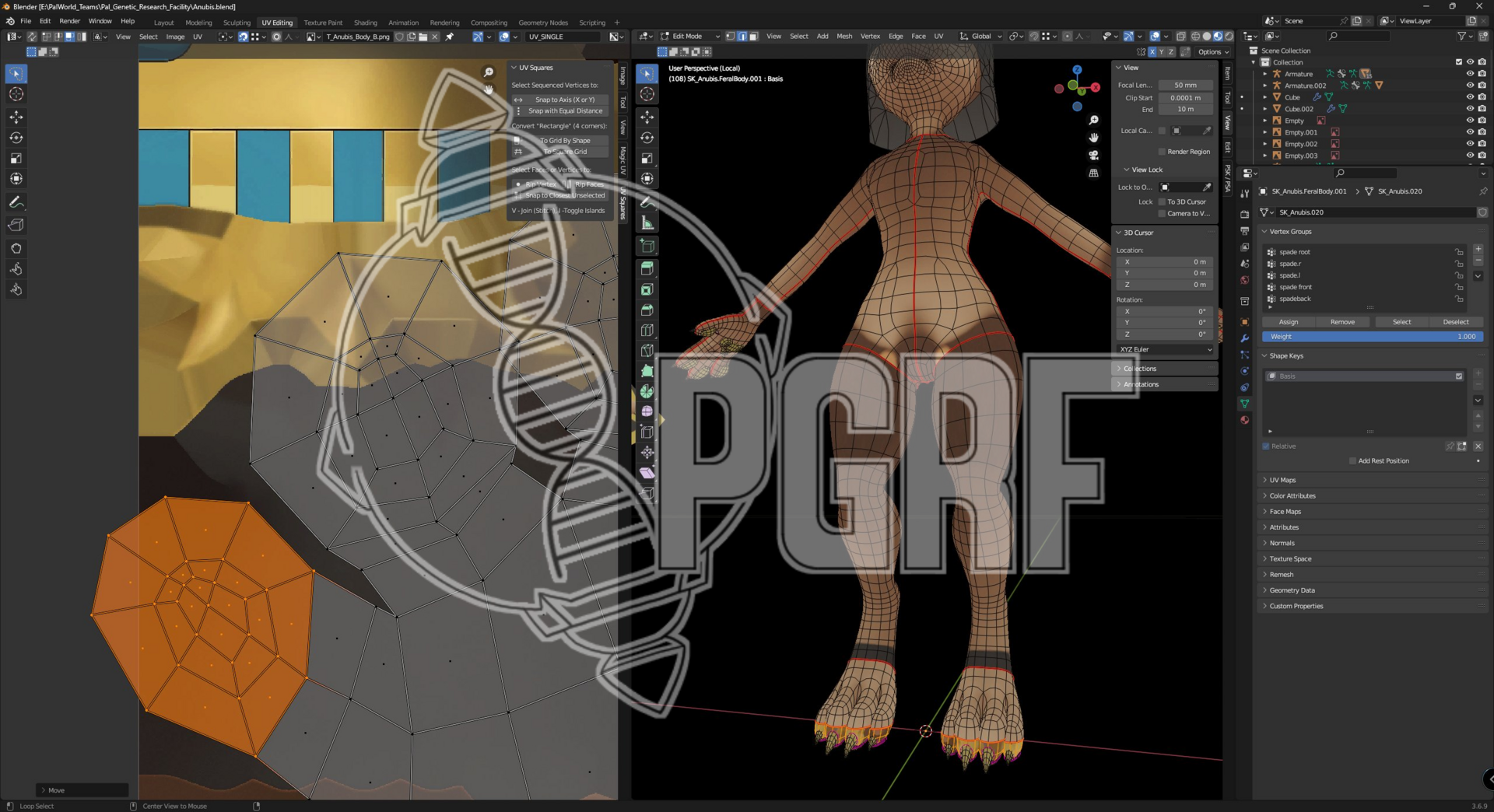Switch to face select mode in 3D header
This screenshot has height=812, width=1494.
click(x=753, y=37)
